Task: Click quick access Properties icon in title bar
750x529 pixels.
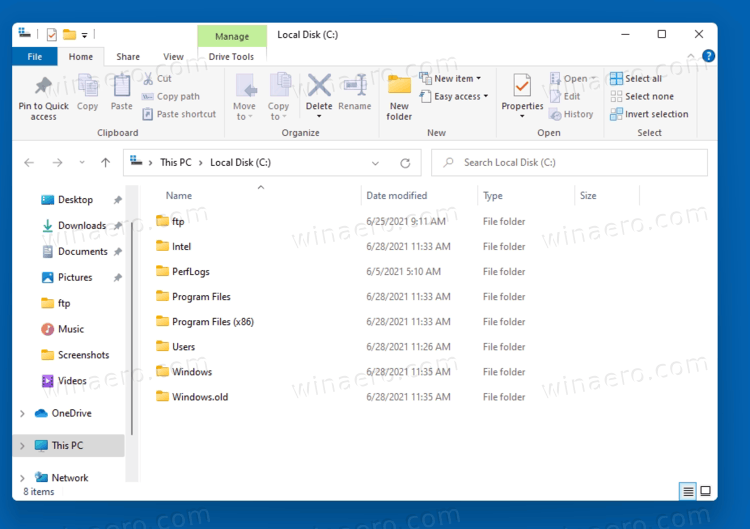Action: coord(52,34)
